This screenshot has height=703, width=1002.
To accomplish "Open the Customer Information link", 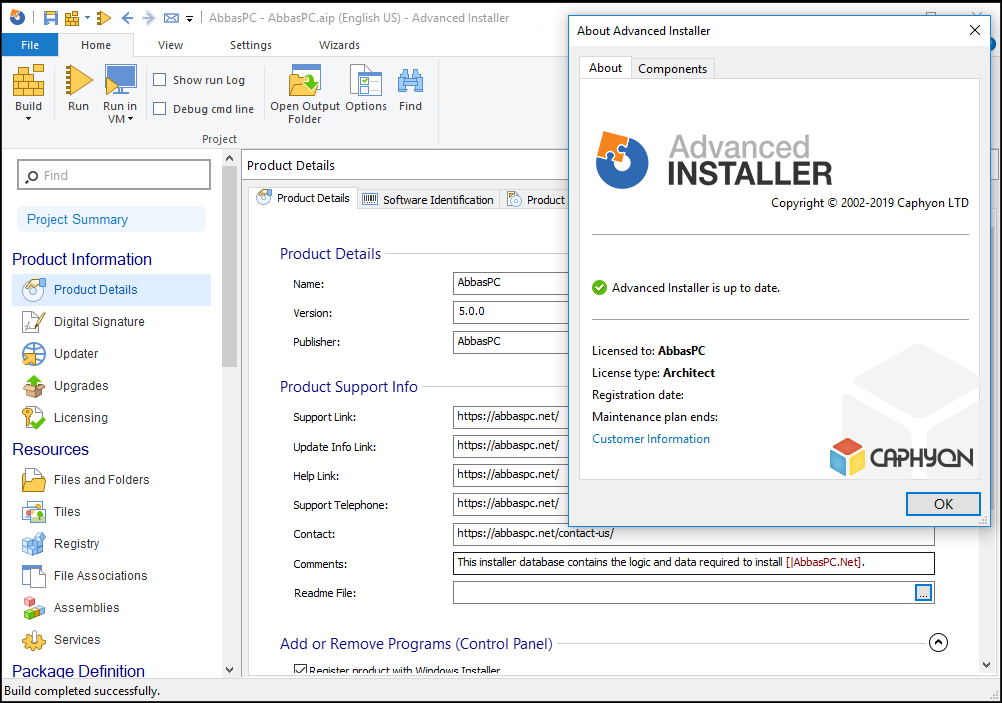I will (x=651, y=439).
